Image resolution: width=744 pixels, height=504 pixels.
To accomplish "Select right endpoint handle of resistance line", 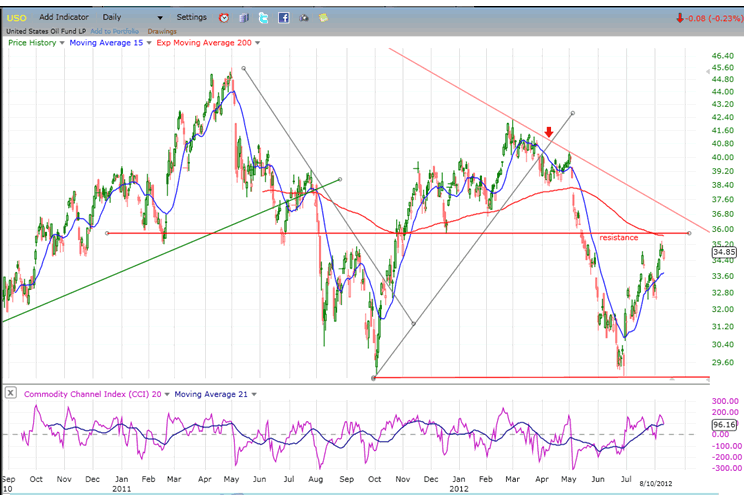I will click(x=689, y=233).
